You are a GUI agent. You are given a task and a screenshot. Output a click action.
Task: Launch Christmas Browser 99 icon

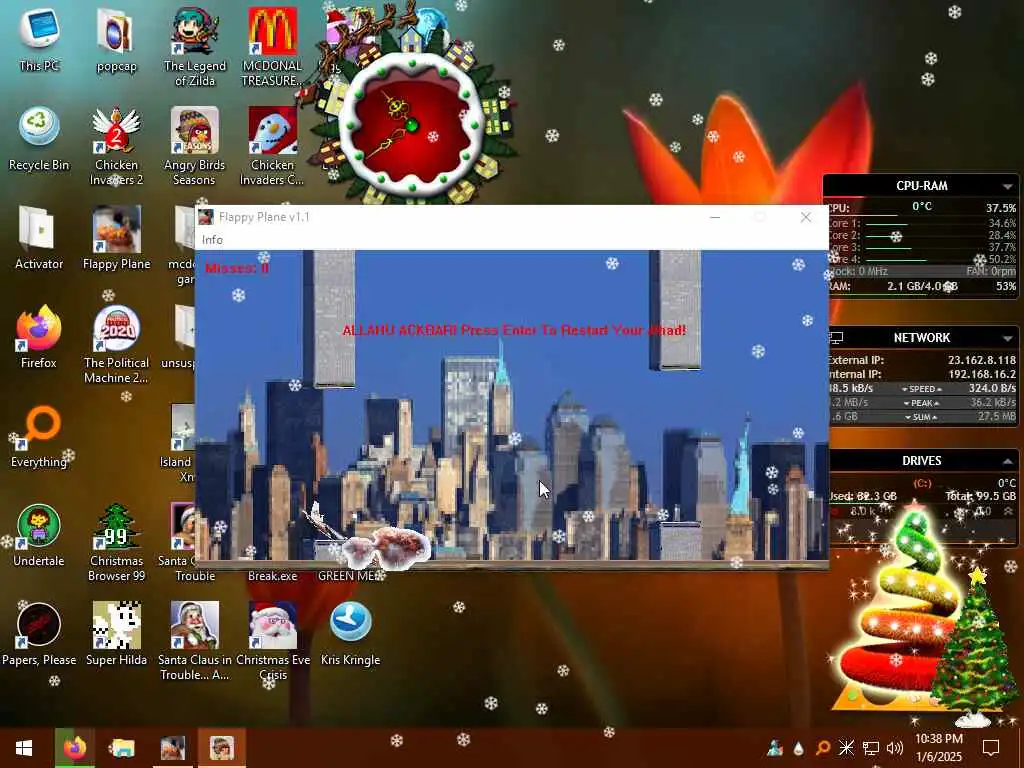click(x=116, y=542)
